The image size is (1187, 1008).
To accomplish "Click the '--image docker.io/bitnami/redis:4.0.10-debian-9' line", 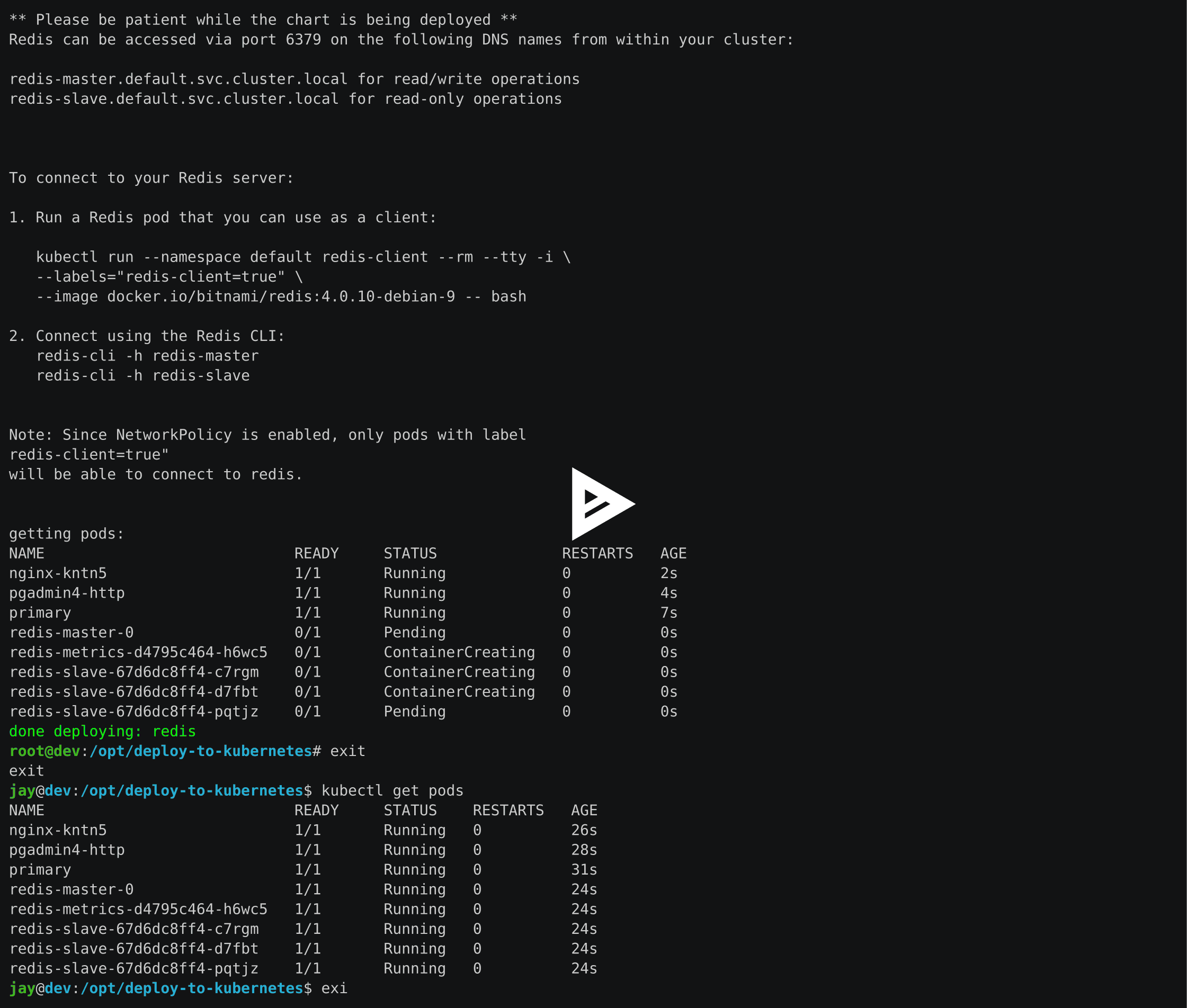I will [x=281, y=296].
